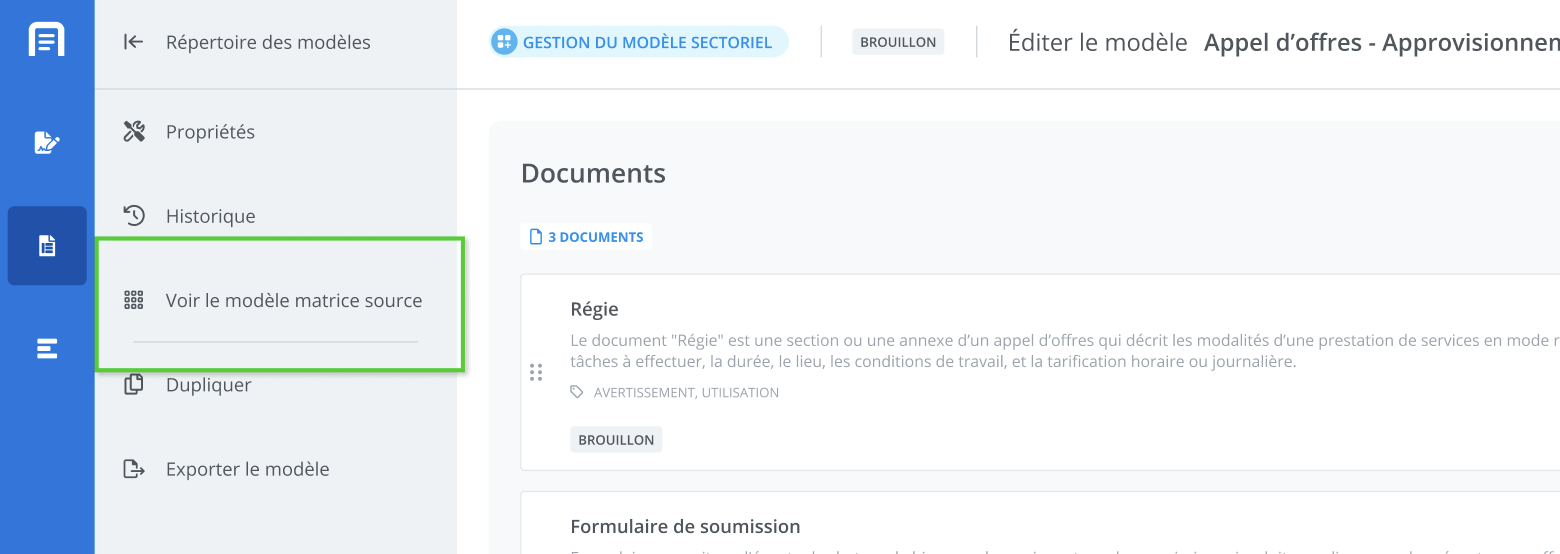Viewport: 1560px width, 554px height.
Task: Choose Dupliquer in the side menu
Action: pos(208,385)
